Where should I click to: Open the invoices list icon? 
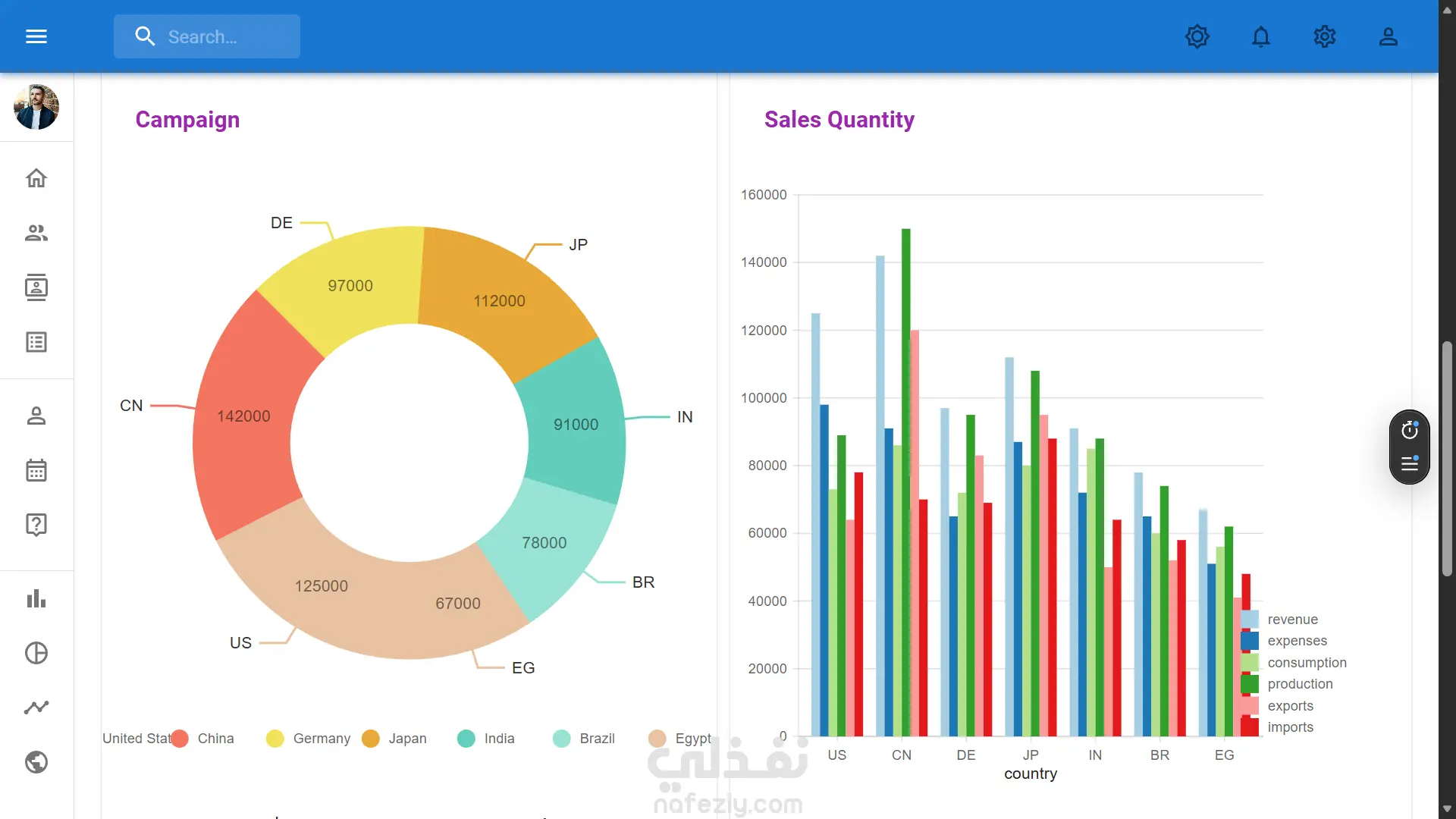click(36, 342)
